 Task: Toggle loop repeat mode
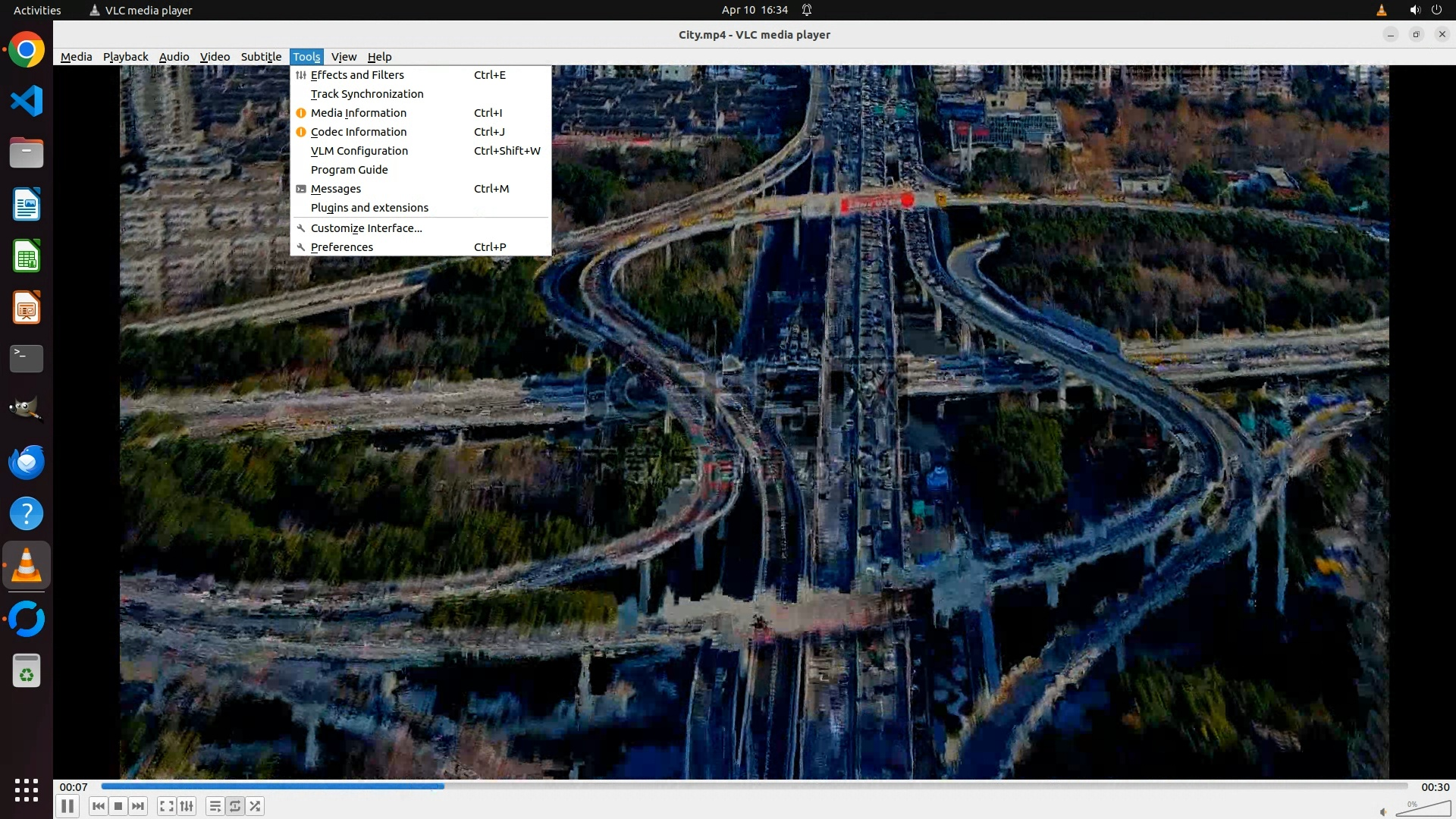tap(235, 806)
